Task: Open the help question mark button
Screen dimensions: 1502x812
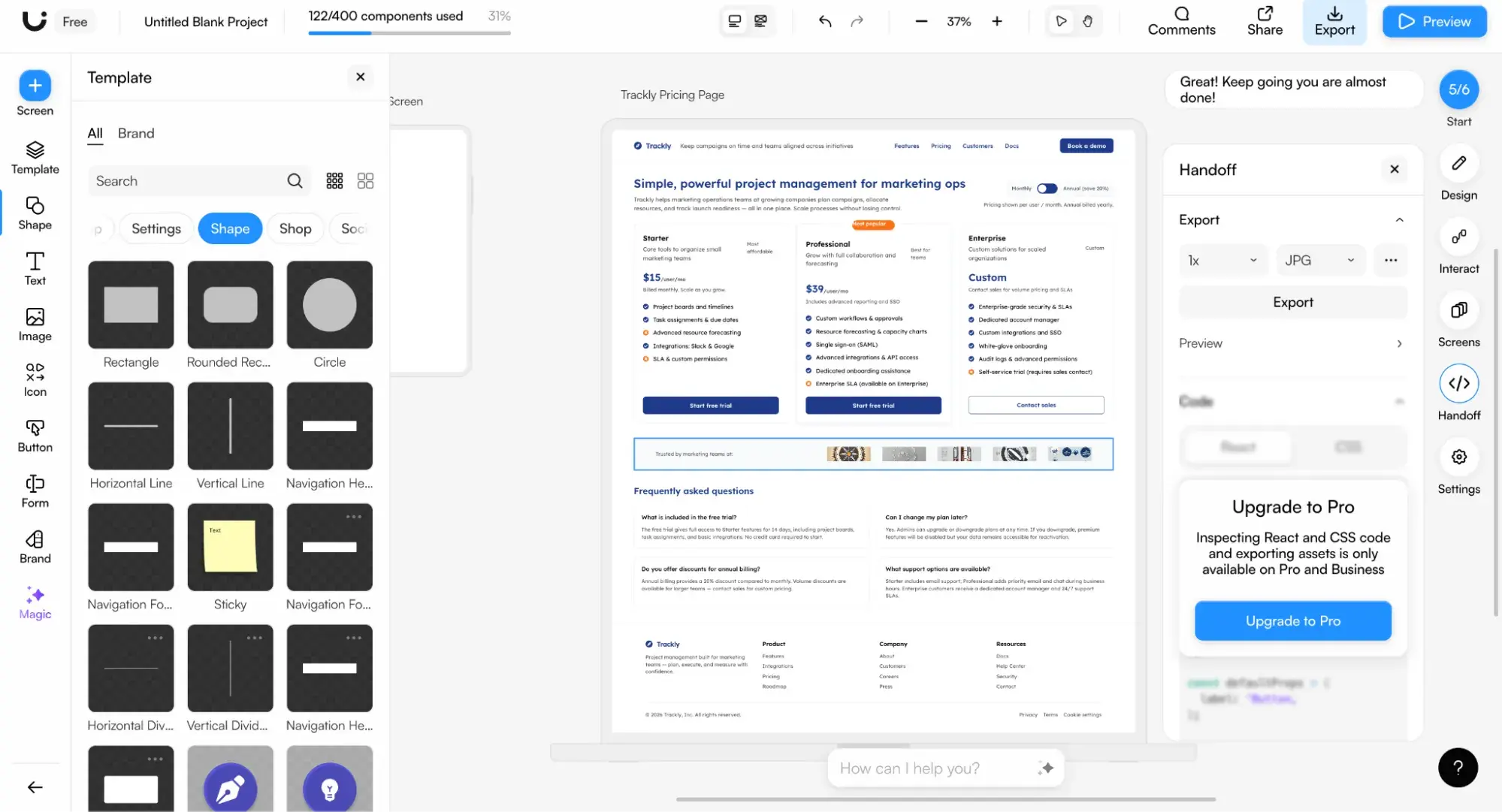Action: (1458, 767)
